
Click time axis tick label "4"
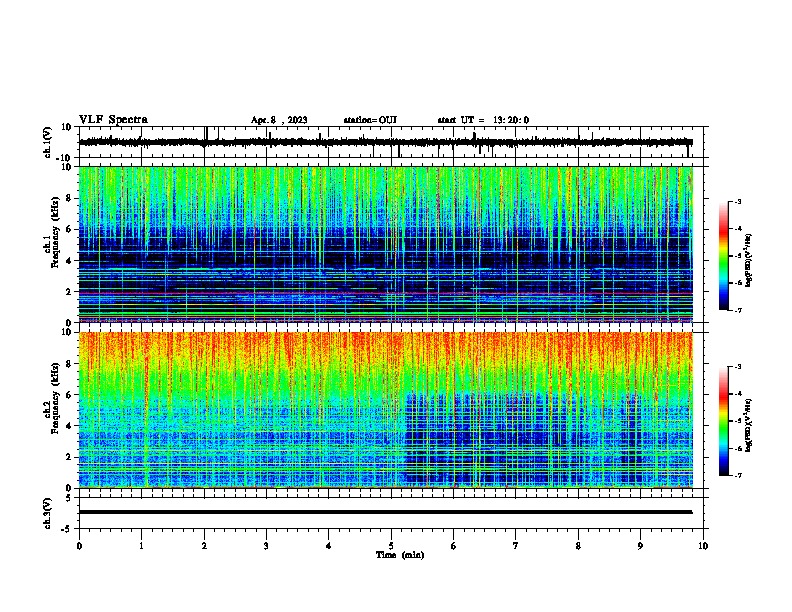click(x=329, y=546)
